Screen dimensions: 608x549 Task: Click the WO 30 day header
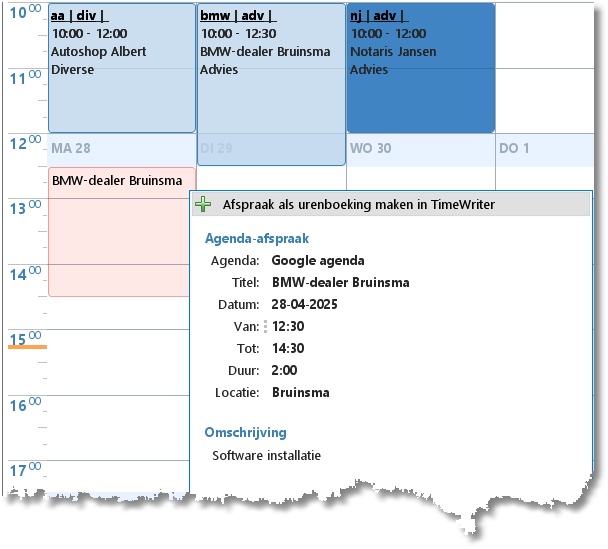click(x=371, y=148)
